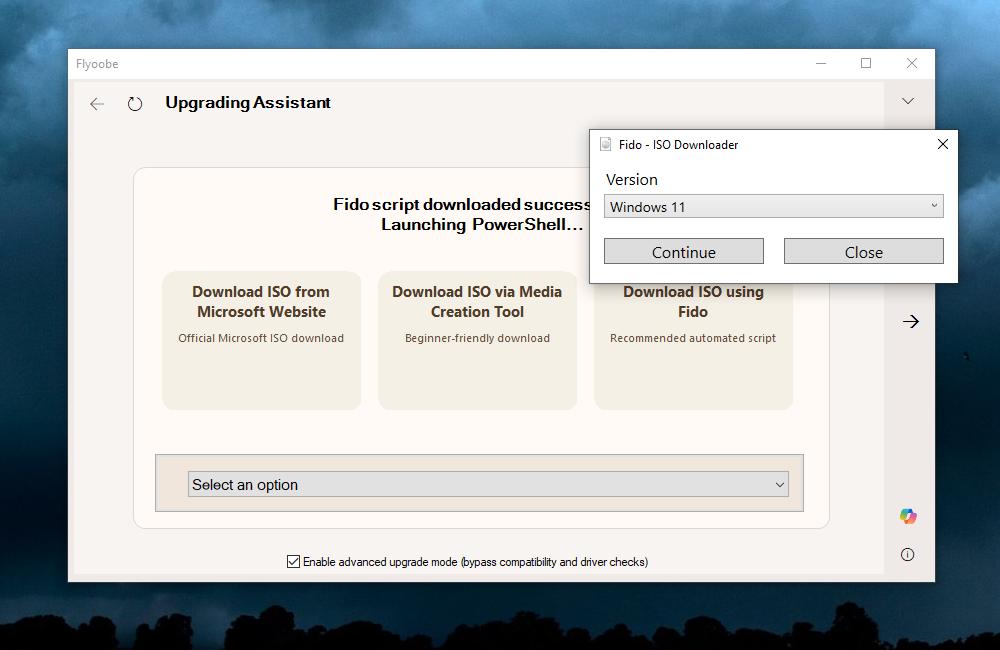The image size is (1000, 650).
Task: Expand the top-right chevron in Flyoobe
Action: point(908,101)
